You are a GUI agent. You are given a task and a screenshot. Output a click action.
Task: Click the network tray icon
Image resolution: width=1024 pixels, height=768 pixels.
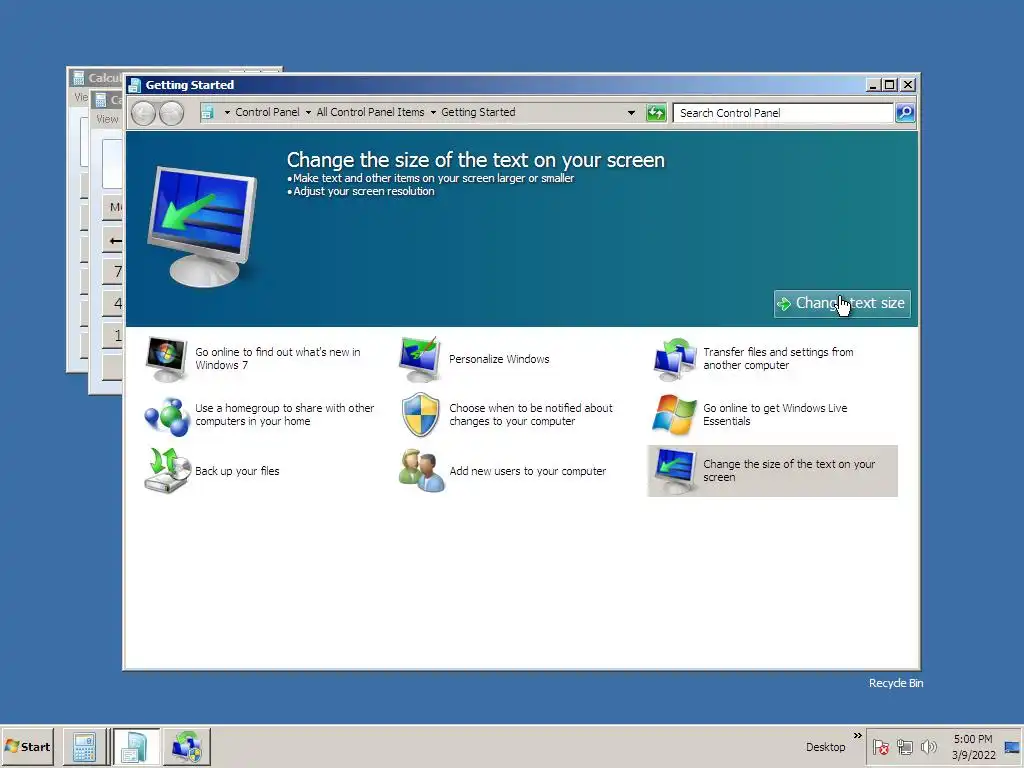tap(904, 747)
